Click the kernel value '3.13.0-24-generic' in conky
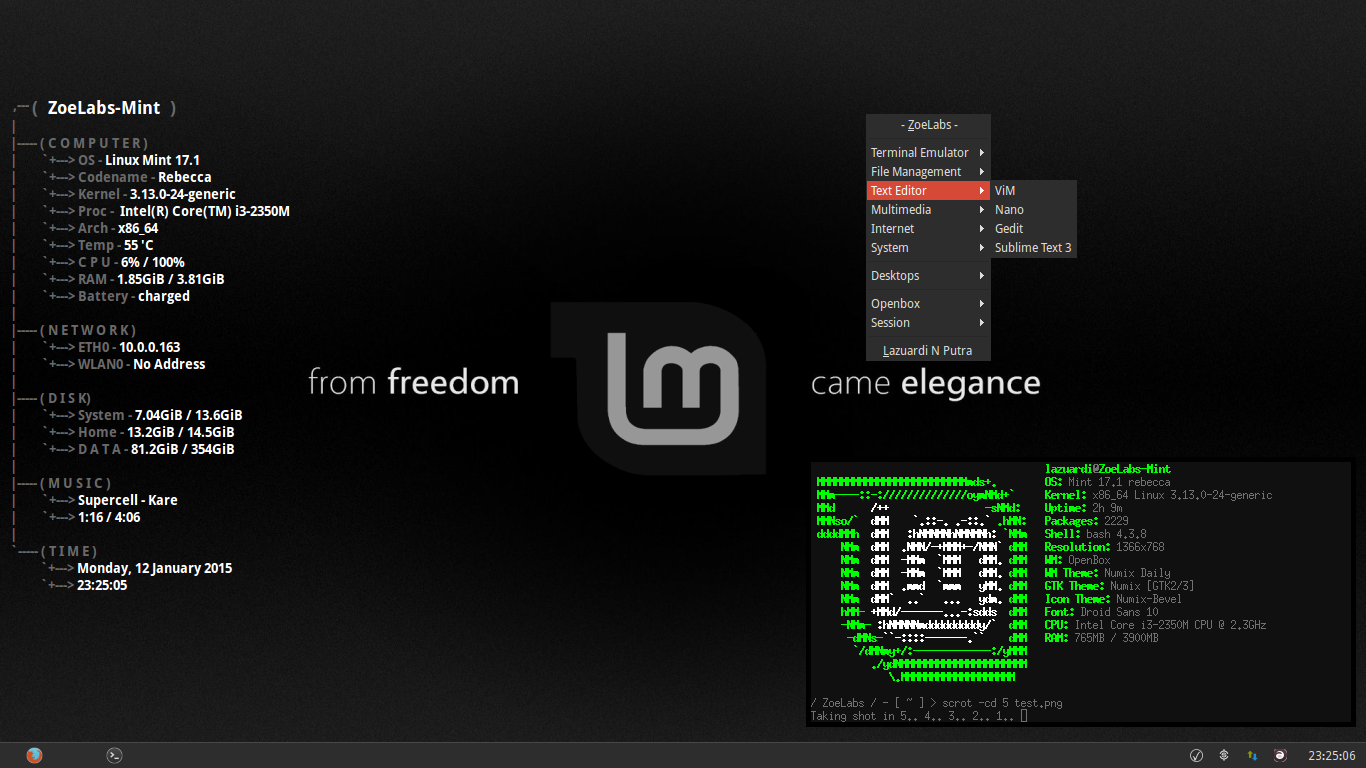1366x768 pixels. click(x=183, y=194)
